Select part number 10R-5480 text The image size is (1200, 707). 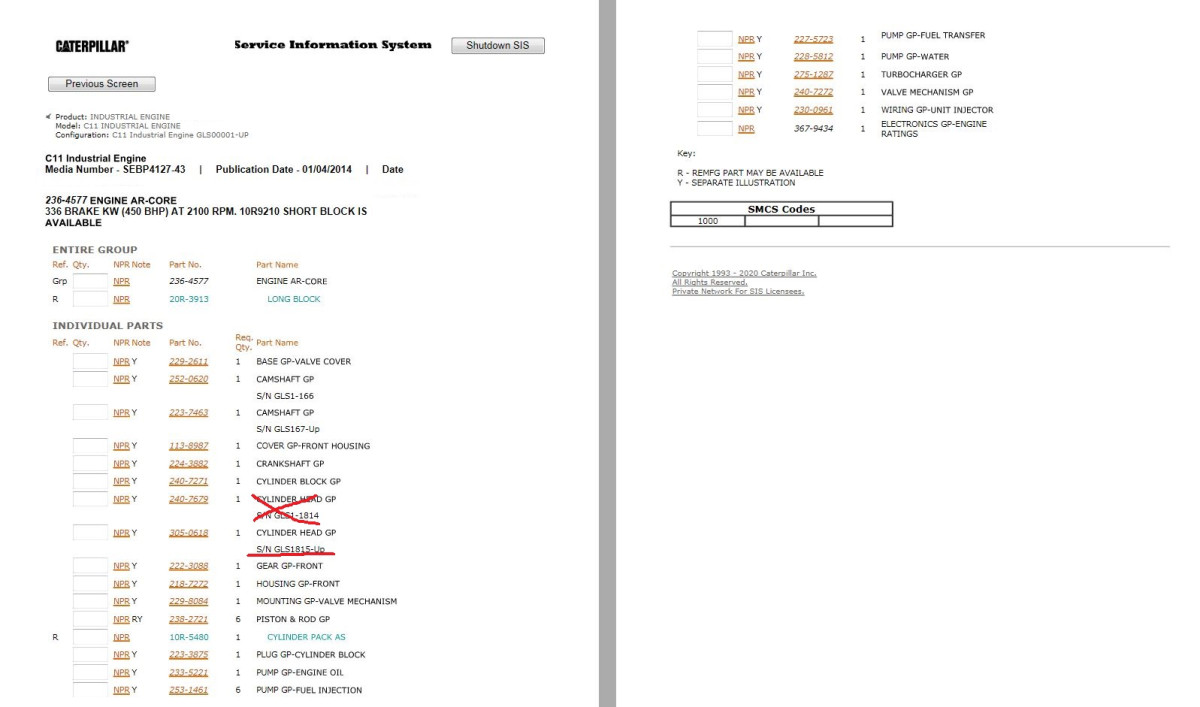(x=189, y=637)
